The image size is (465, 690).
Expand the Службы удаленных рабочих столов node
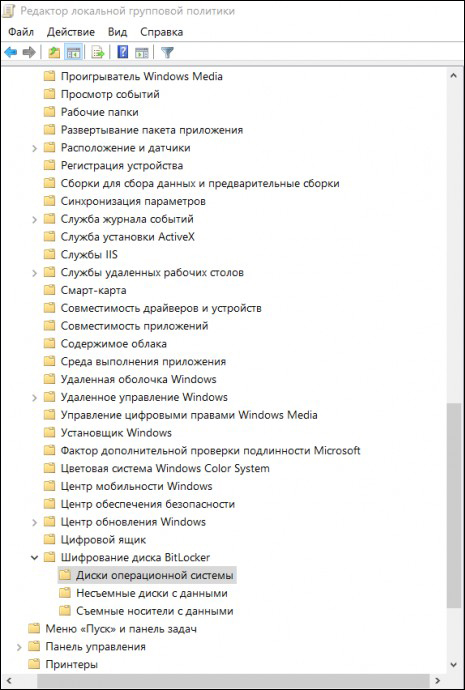(34, 273)
